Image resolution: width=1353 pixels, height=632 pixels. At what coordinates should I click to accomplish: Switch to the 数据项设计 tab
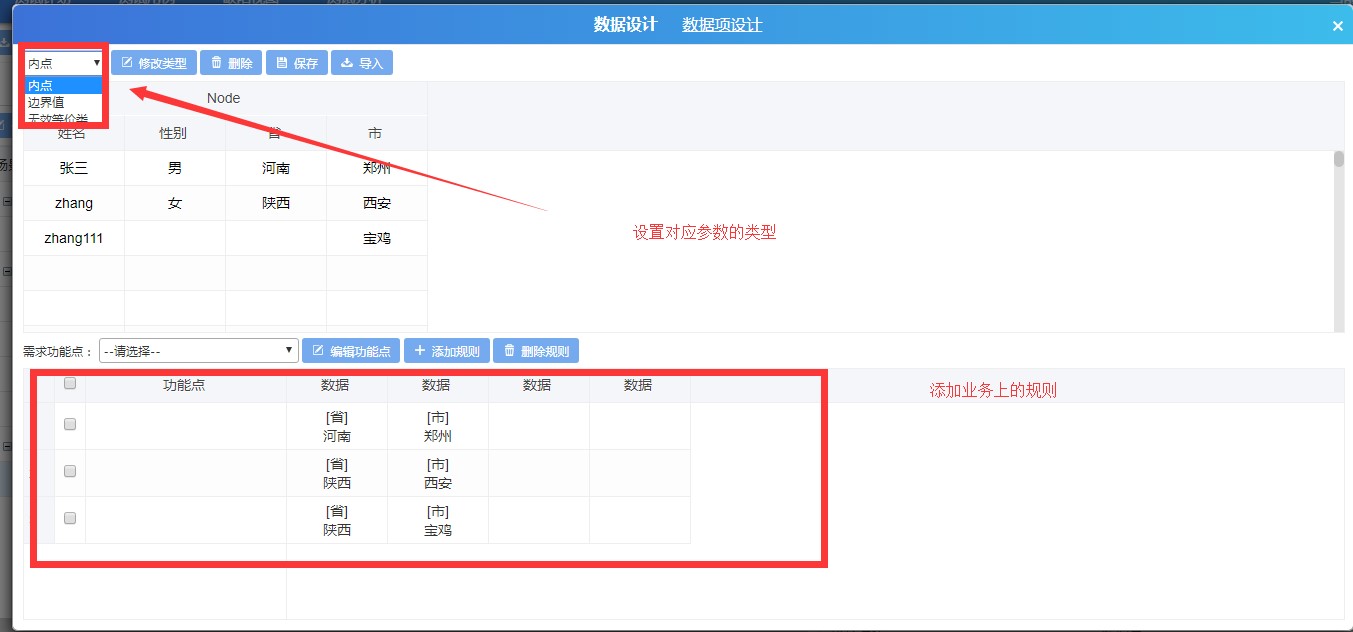click(x=722, y=25)
